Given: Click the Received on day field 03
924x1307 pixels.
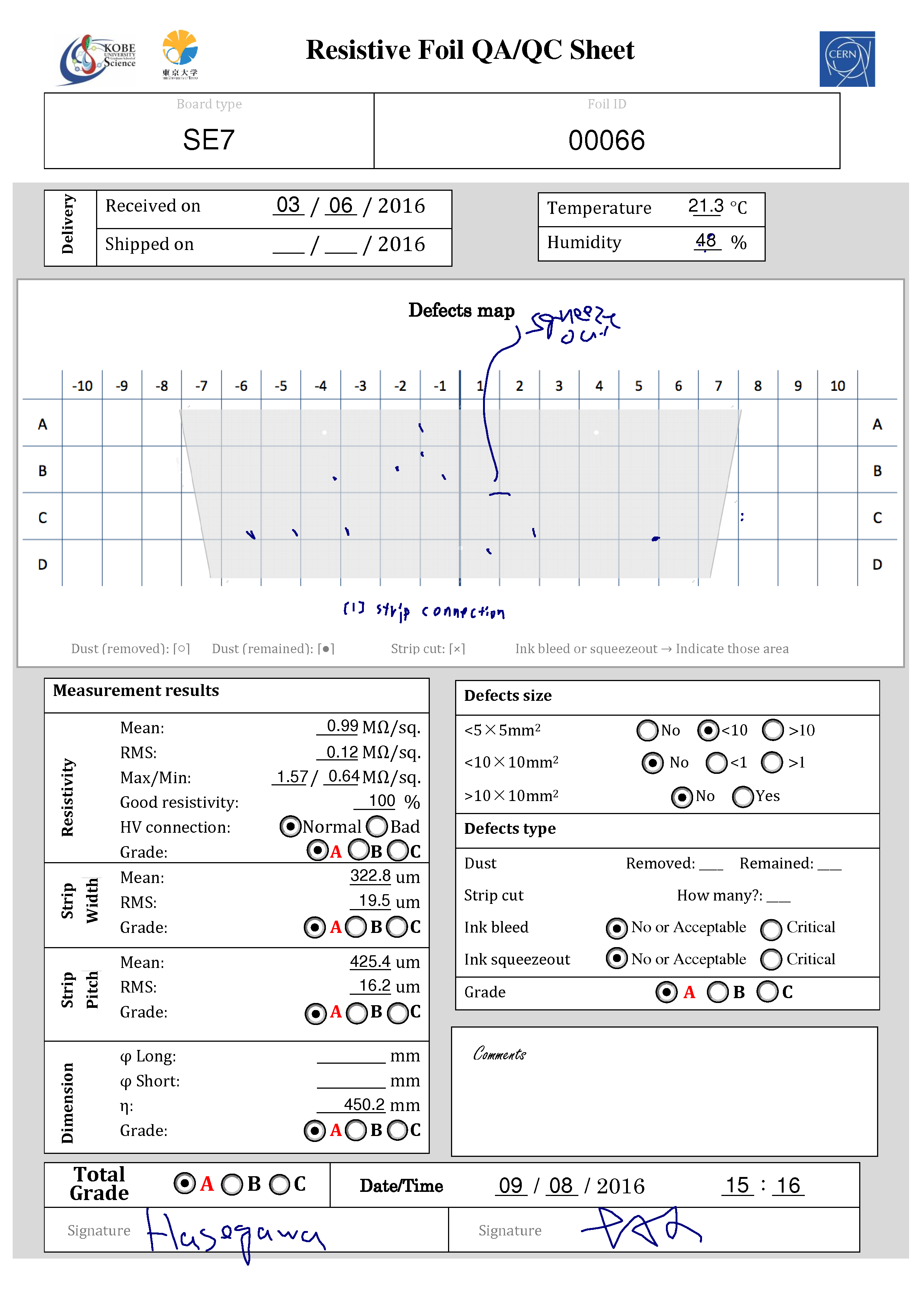Looking at the screenshot, I should click(x=289, y=205).
